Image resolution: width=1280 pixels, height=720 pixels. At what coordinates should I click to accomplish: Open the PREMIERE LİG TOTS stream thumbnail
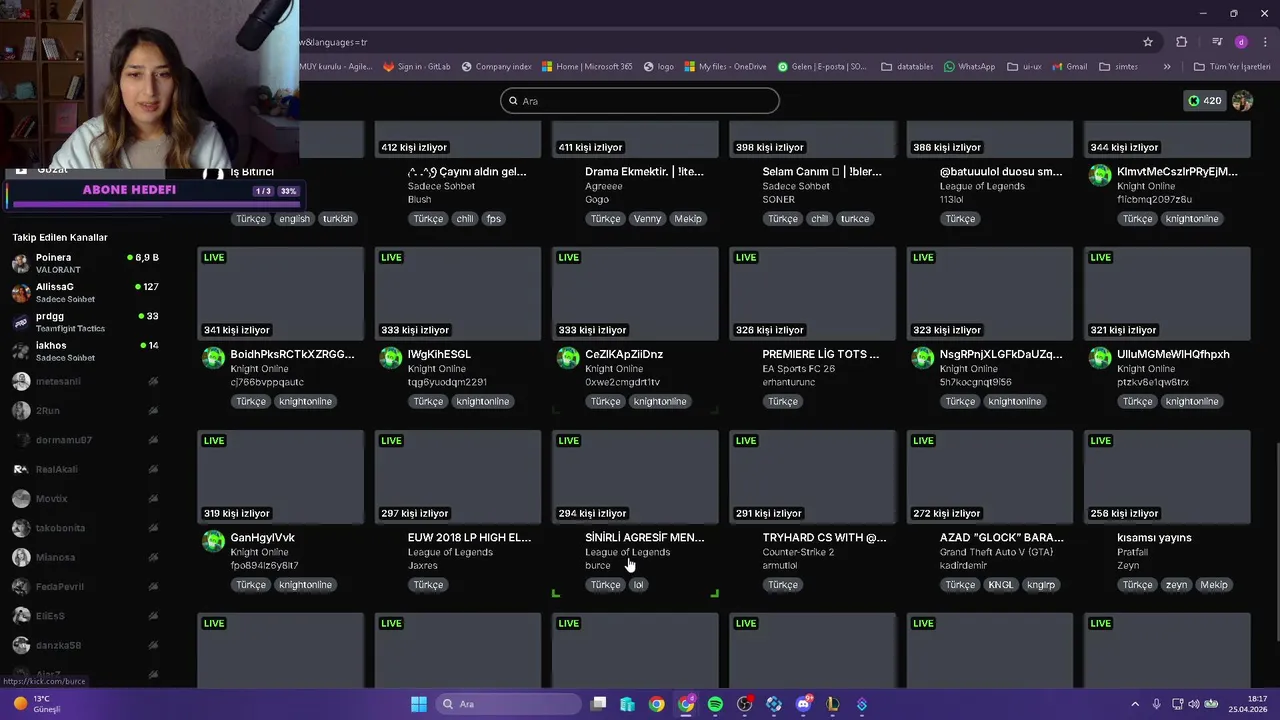(812, 294)
